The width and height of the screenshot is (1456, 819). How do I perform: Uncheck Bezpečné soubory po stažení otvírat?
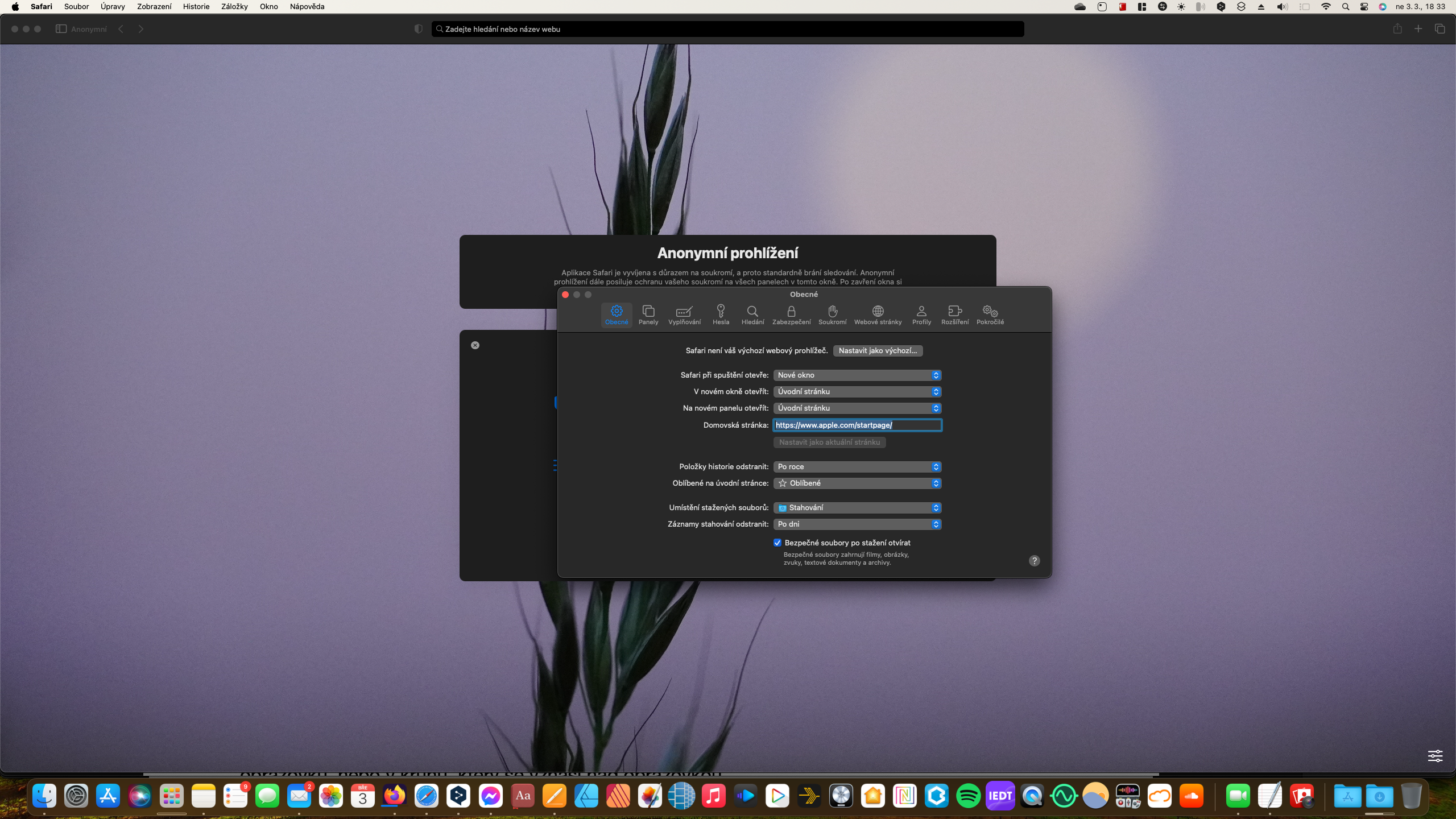(x=777, y=543)
